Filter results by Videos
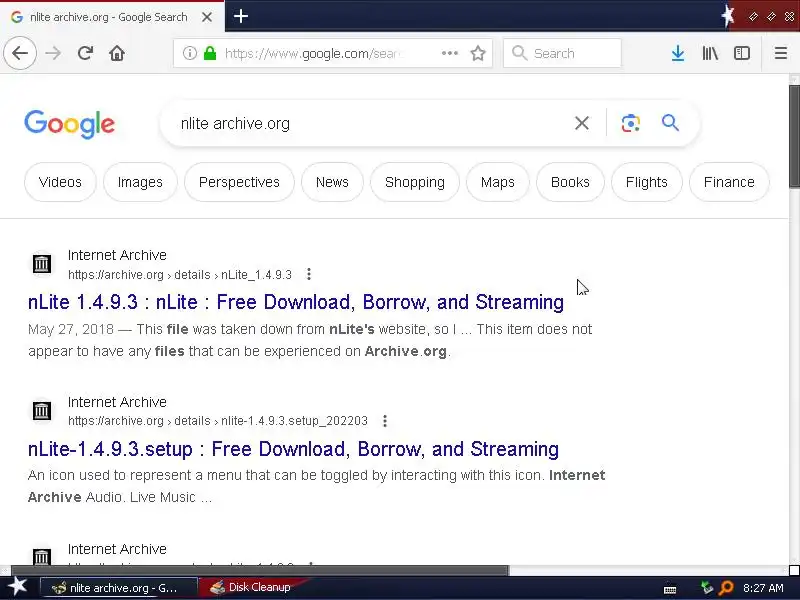 point(60,182)
